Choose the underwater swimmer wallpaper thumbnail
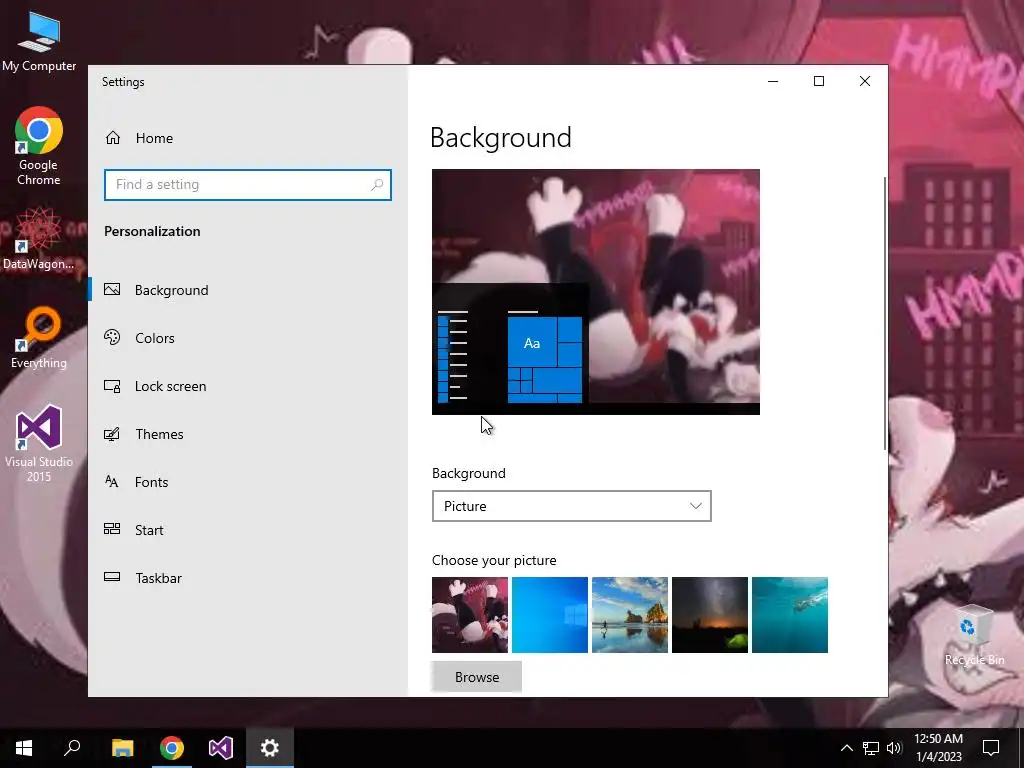1024x768 pixels. tap(790, 615)
